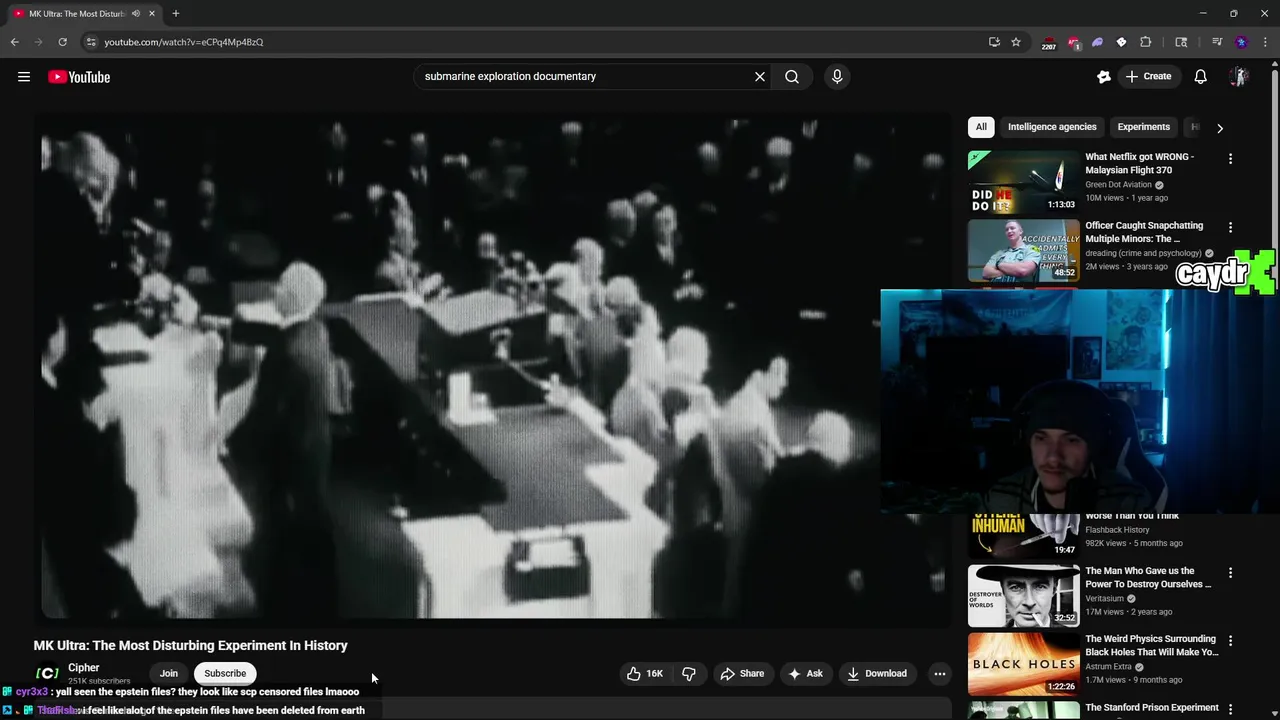Open 'The Stanford Prison Experiment' title
This screenshot has height=720, width=1280.
[x=1152, y=708]
